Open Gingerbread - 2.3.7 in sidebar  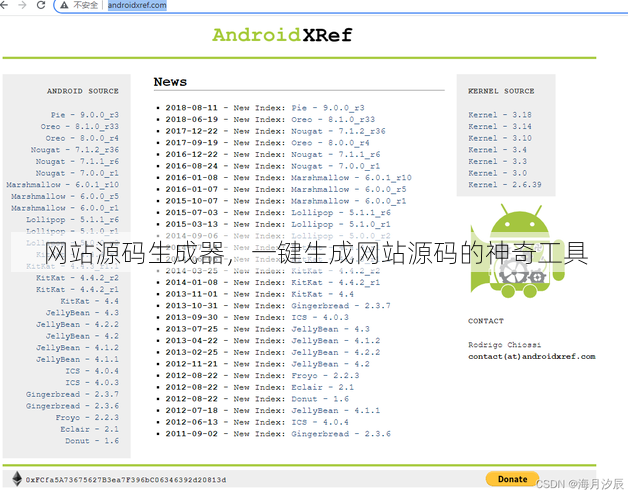click(x=72, y=394)
